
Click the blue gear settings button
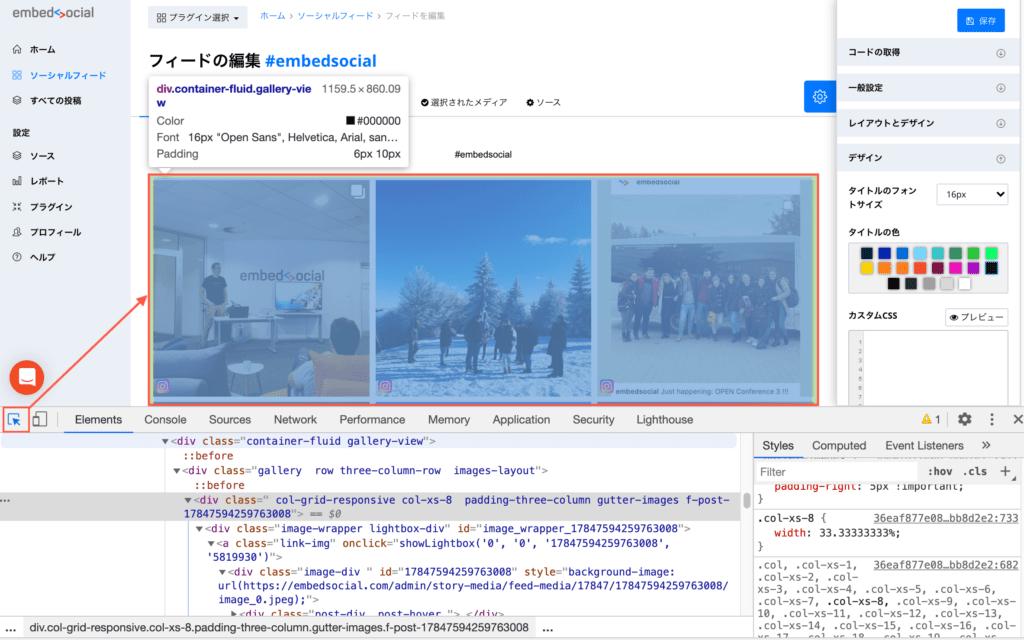820,97
